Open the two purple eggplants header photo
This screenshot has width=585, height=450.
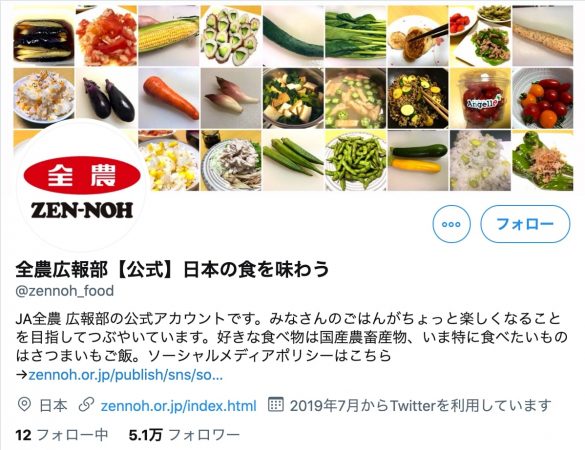106,99
